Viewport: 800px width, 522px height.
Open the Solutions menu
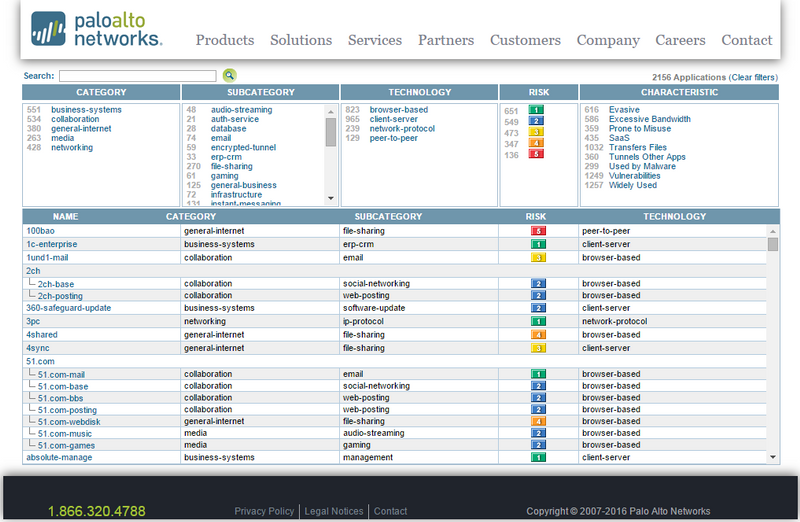point(301,41)
